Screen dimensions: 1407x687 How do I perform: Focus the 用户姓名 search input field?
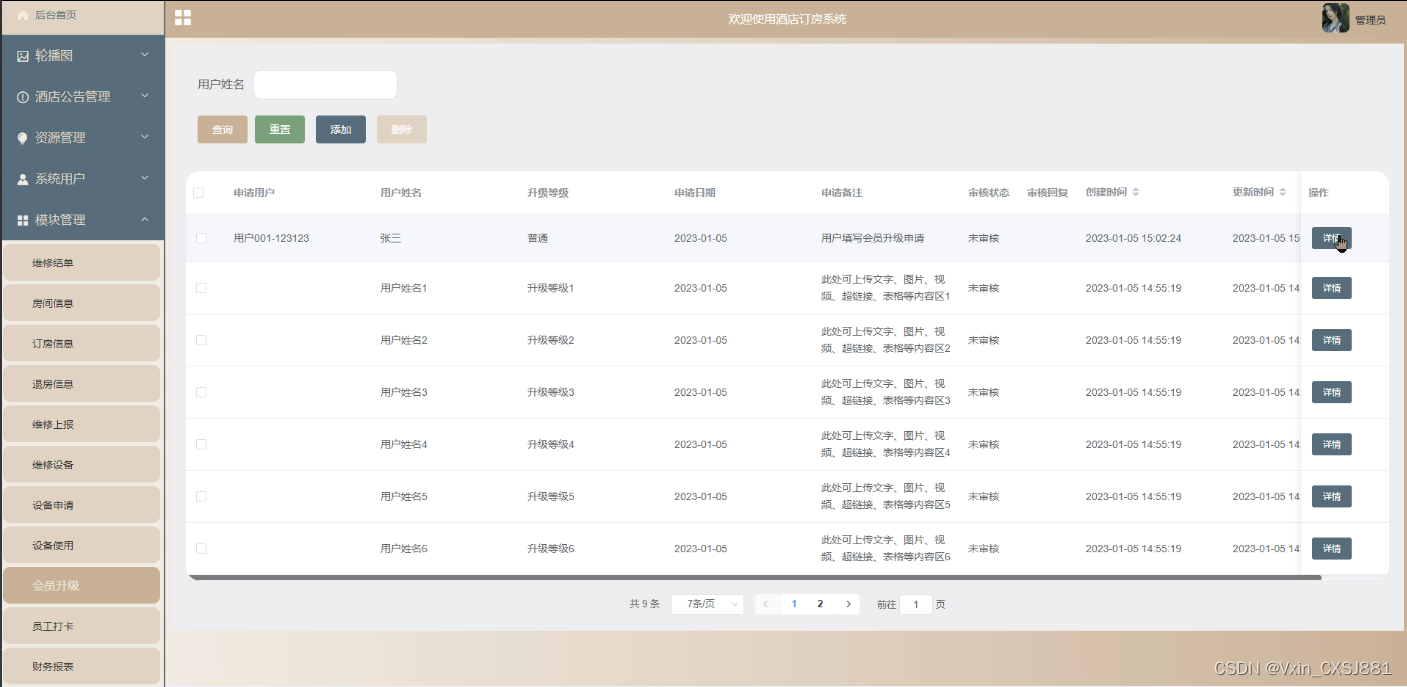tap(325, 85)
